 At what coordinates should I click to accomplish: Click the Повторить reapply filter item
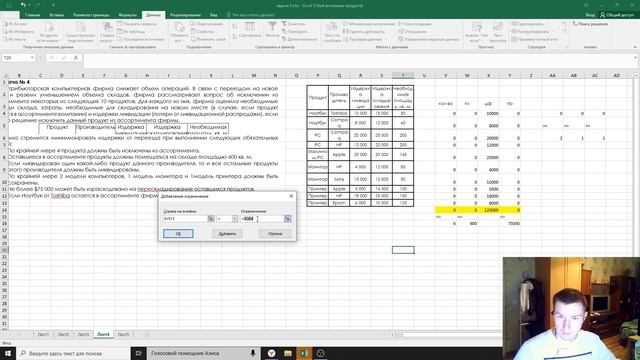pos(295,31)
